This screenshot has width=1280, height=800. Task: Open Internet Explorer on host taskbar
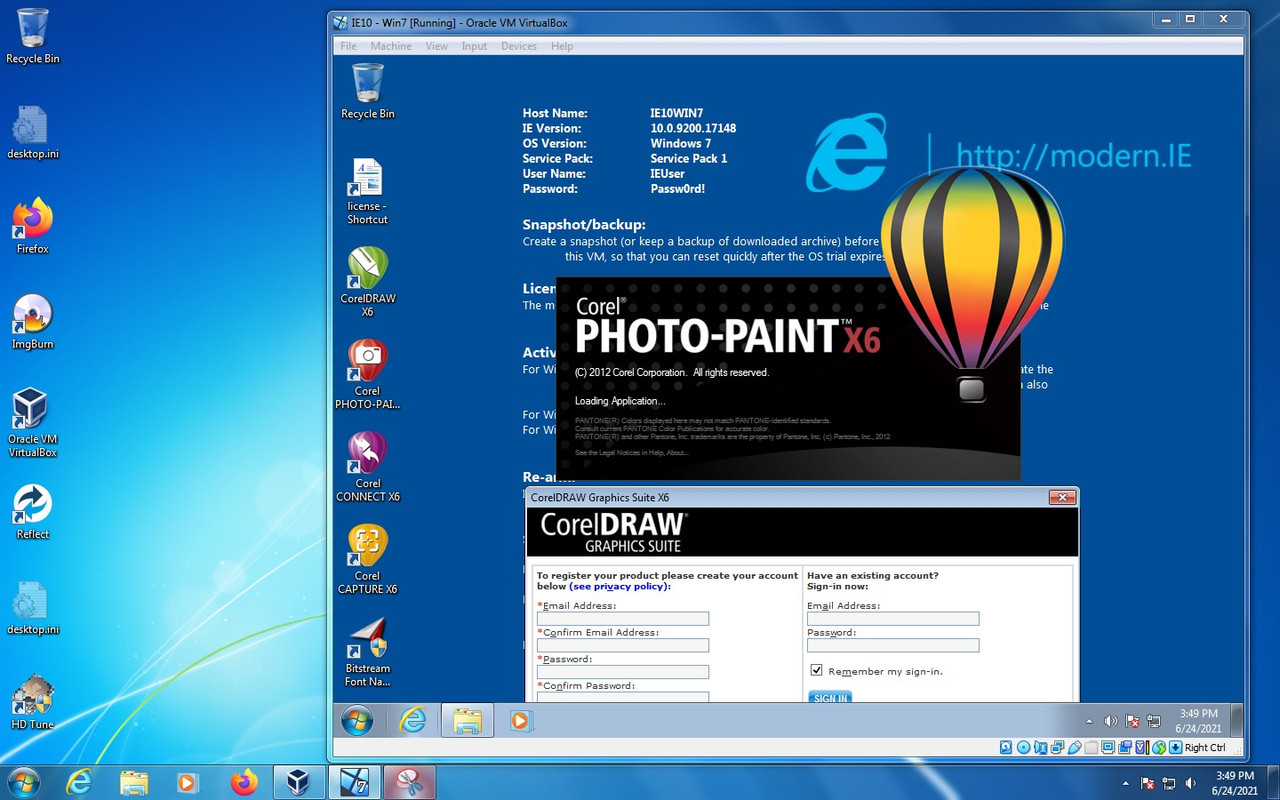pos(79,782)
